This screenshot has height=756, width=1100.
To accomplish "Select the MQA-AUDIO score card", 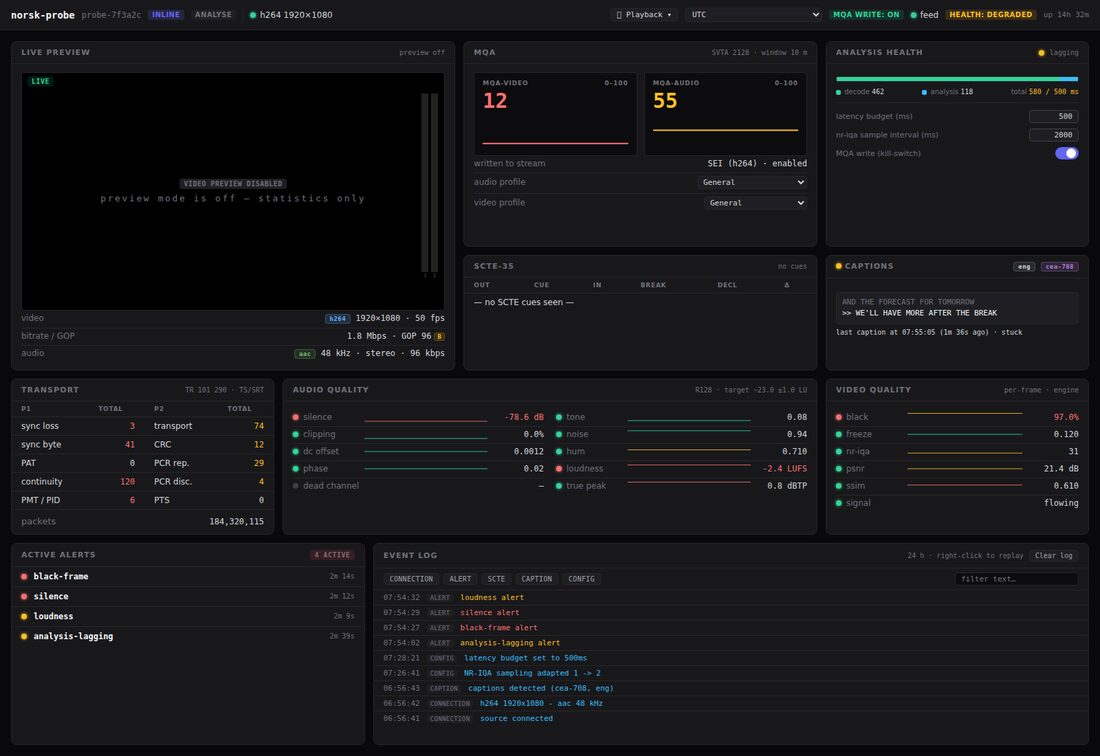I will pyautogui.click(x=725, y=114).
